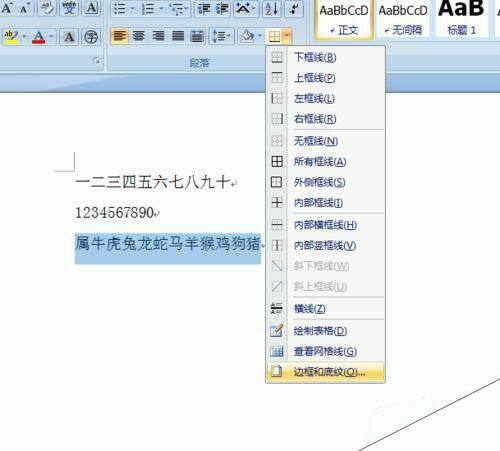Choose 下框线(B) from the borders menu
500x451 pixels.
click(325, 57)
